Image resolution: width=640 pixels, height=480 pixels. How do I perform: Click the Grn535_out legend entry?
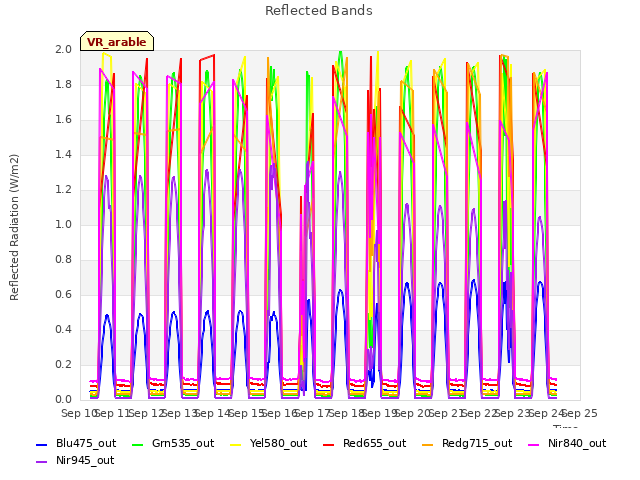(173, 443)
